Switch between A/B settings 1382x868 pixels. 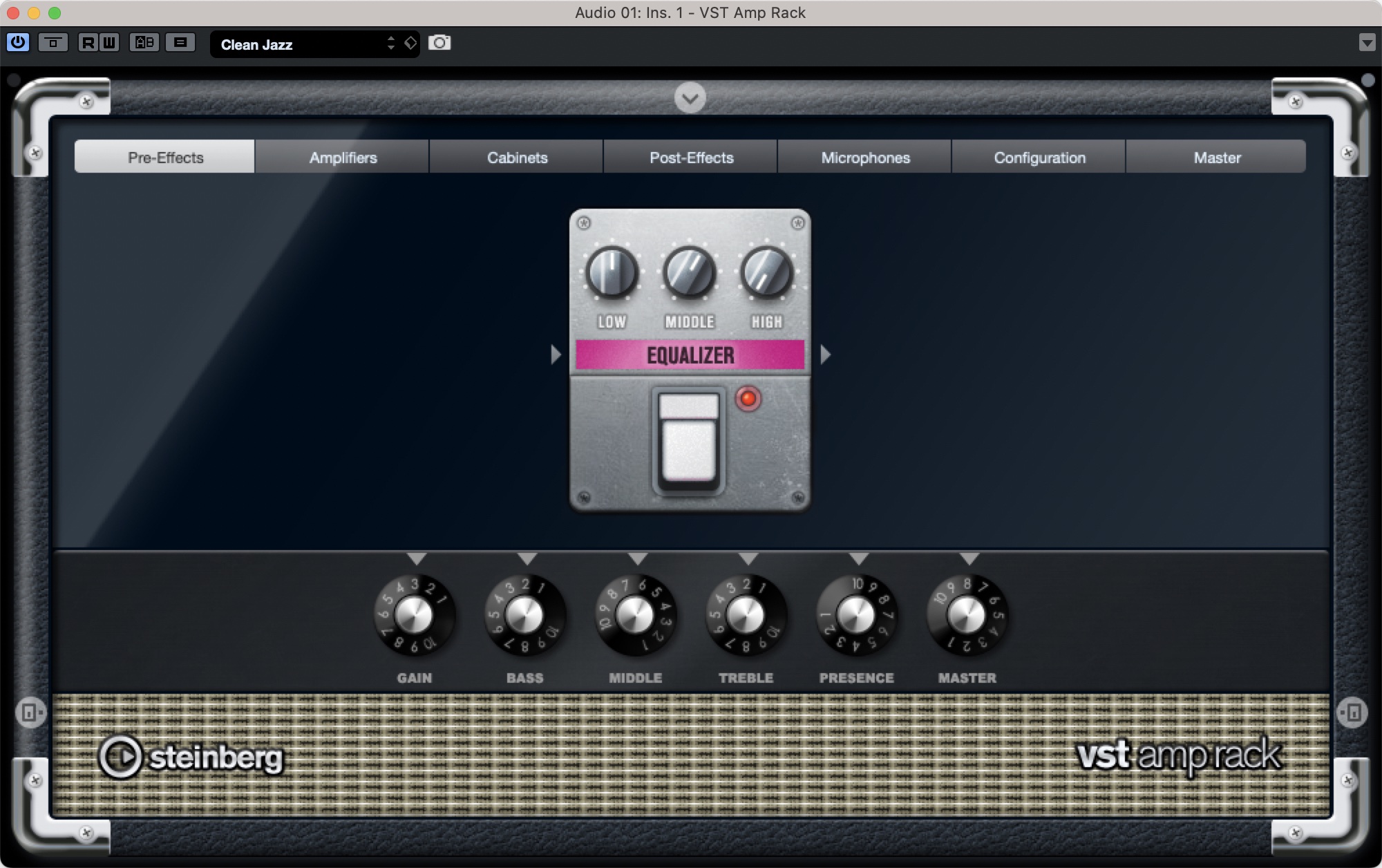point(144,43)
